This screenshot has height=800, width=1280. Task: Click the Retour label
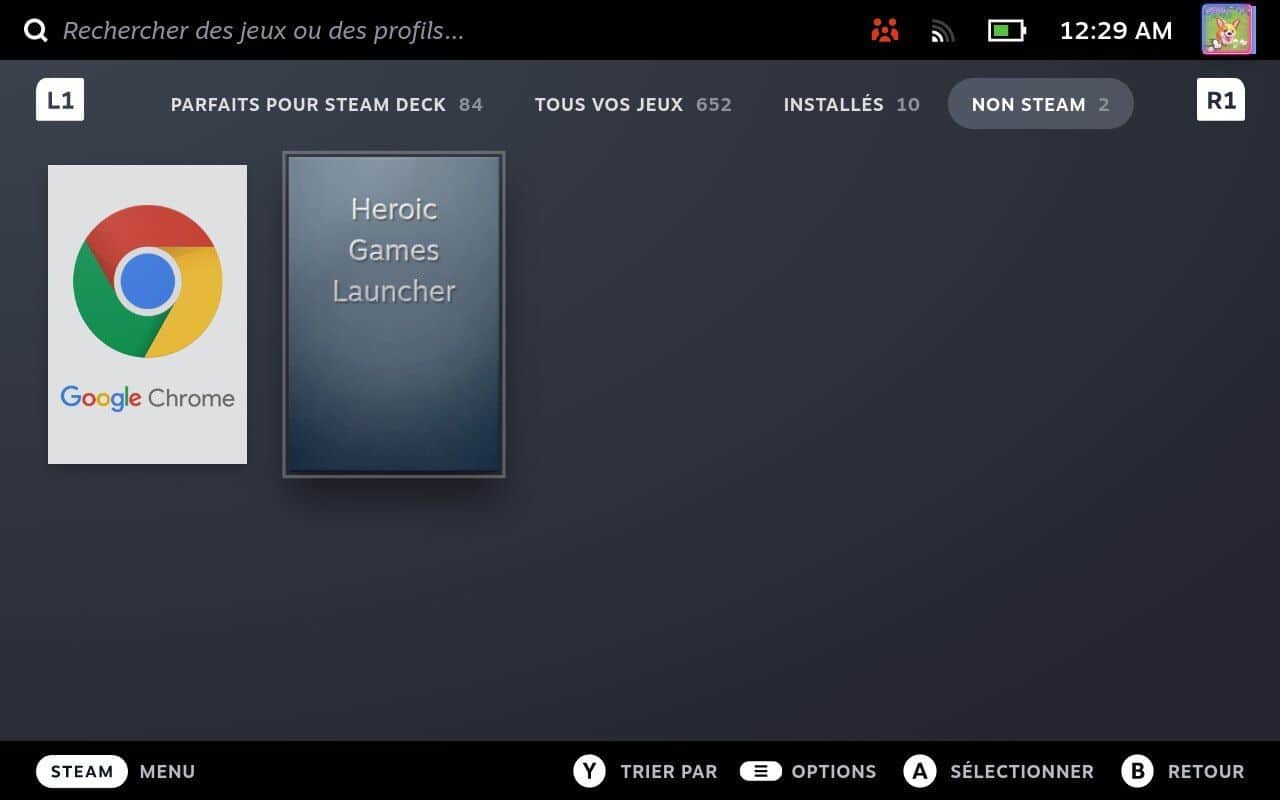tap(1206, 772)
